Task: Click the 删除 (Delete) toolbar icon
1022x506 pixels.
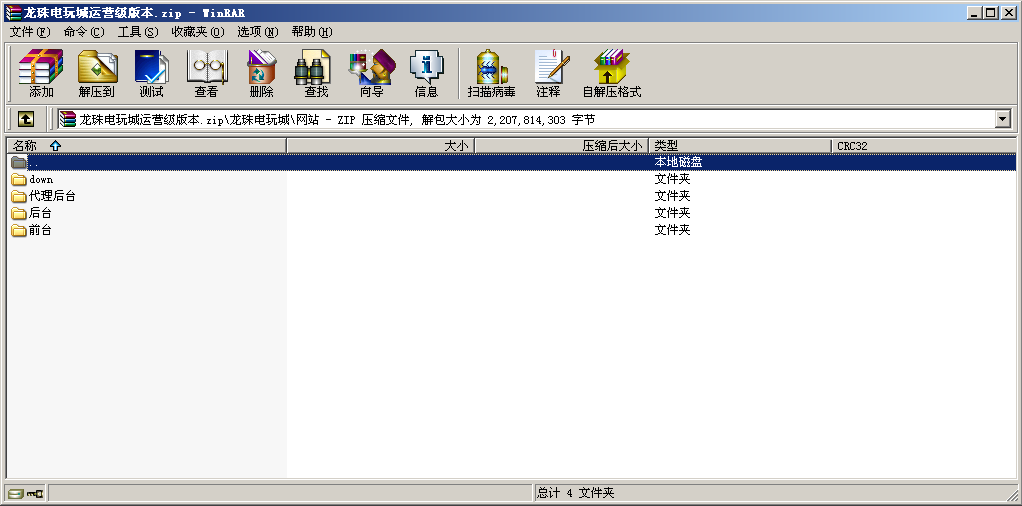Action: [261, 74]
